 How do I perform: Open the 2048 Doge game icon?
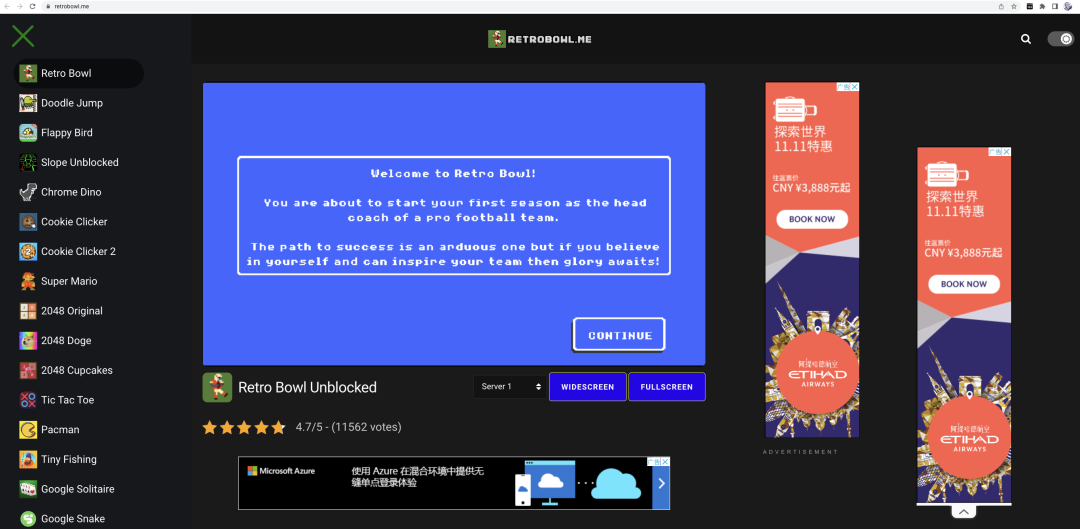click(28, 340)
